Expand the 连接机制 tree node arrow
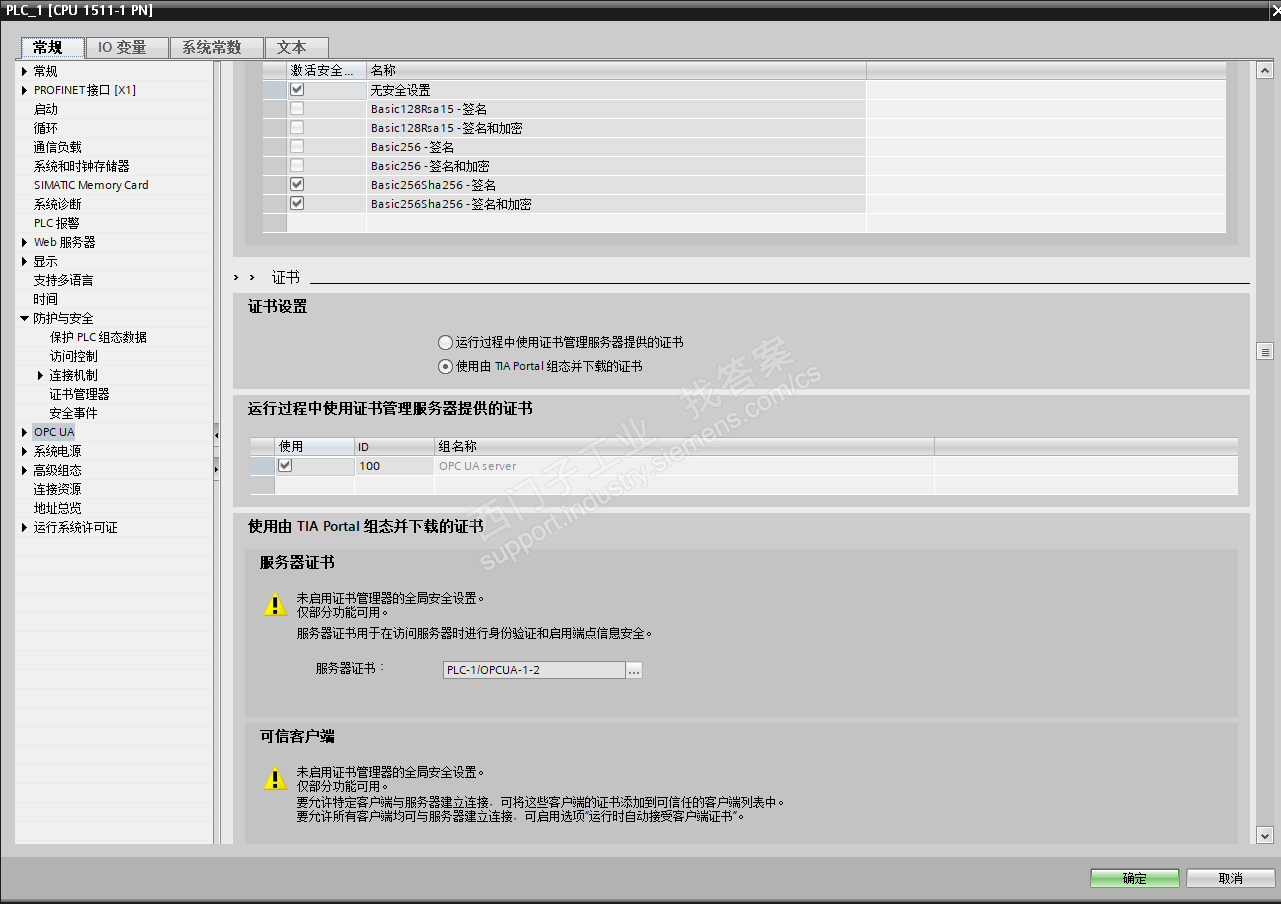The image size is (1281, 904). coord(41,375)
